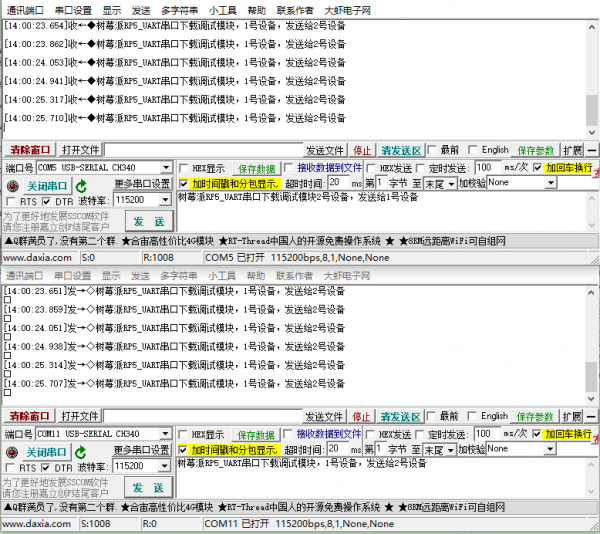Enable 定时发送 in COM5 window
Screen dimensions: 600x534
pyautogui.click(x=420, y=168)
